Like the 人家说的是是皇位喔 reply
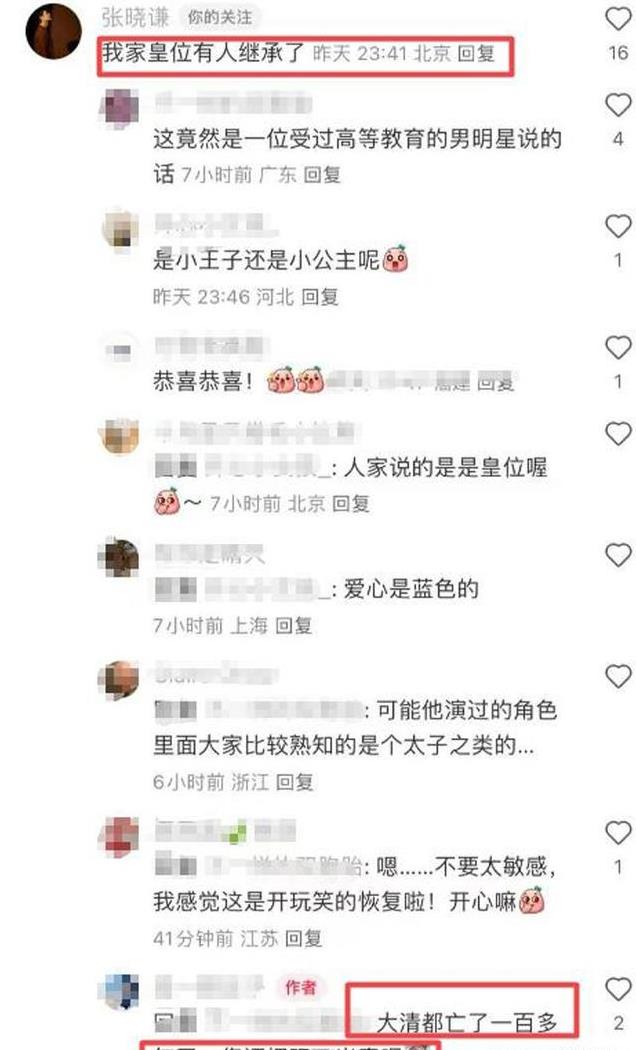Viewport: 636px width, 1050px height. pyautogui.click(x=618, y=433)
